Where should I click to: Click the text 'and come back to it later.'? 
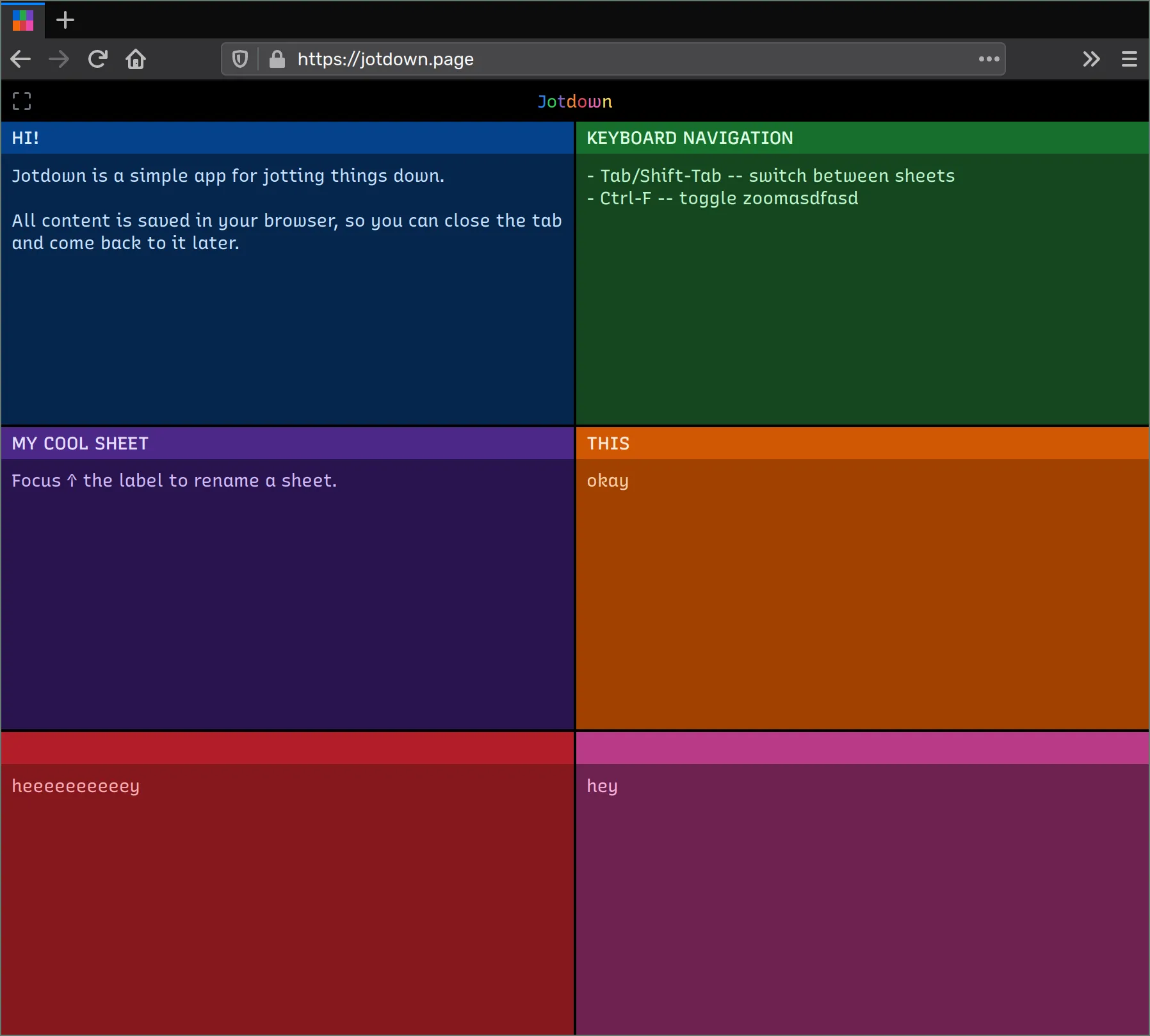(x=126, y=243)
